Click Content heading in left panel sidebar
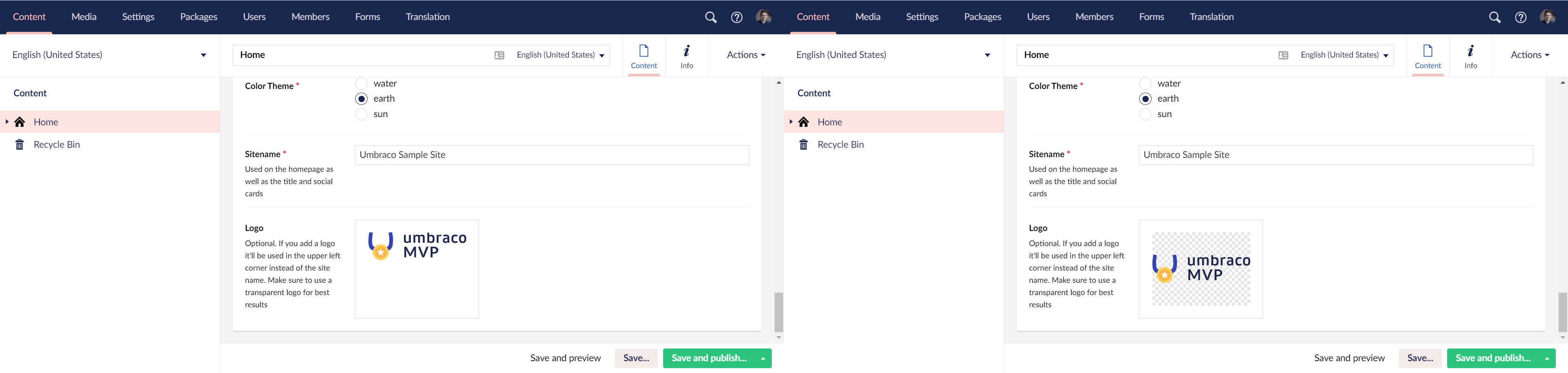Screen dimensions: 1568x373 pyautogui.click(x=30, y=93)
